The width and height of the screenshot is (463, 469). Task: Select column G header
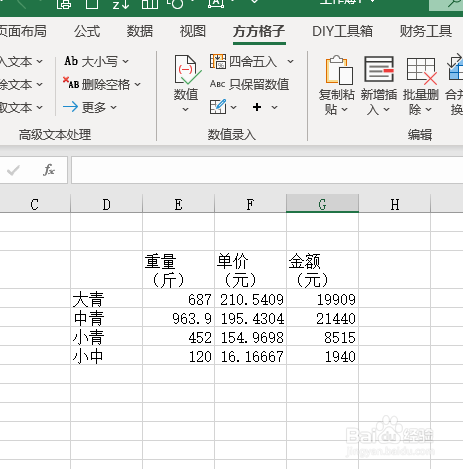click(x=322, y=204)
